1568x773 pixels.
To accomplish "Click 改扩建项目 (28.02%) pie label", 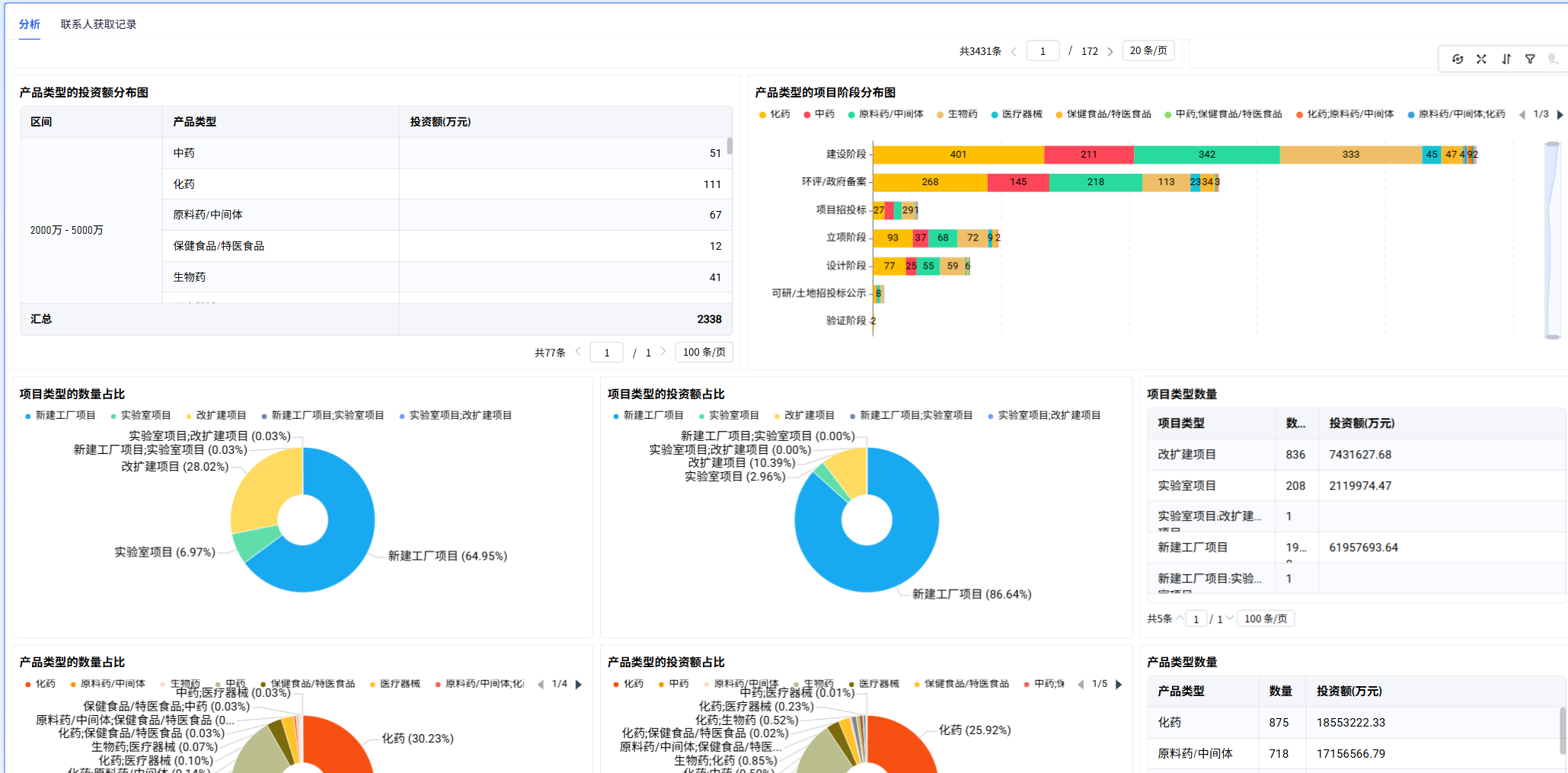I will coord(175,467).
